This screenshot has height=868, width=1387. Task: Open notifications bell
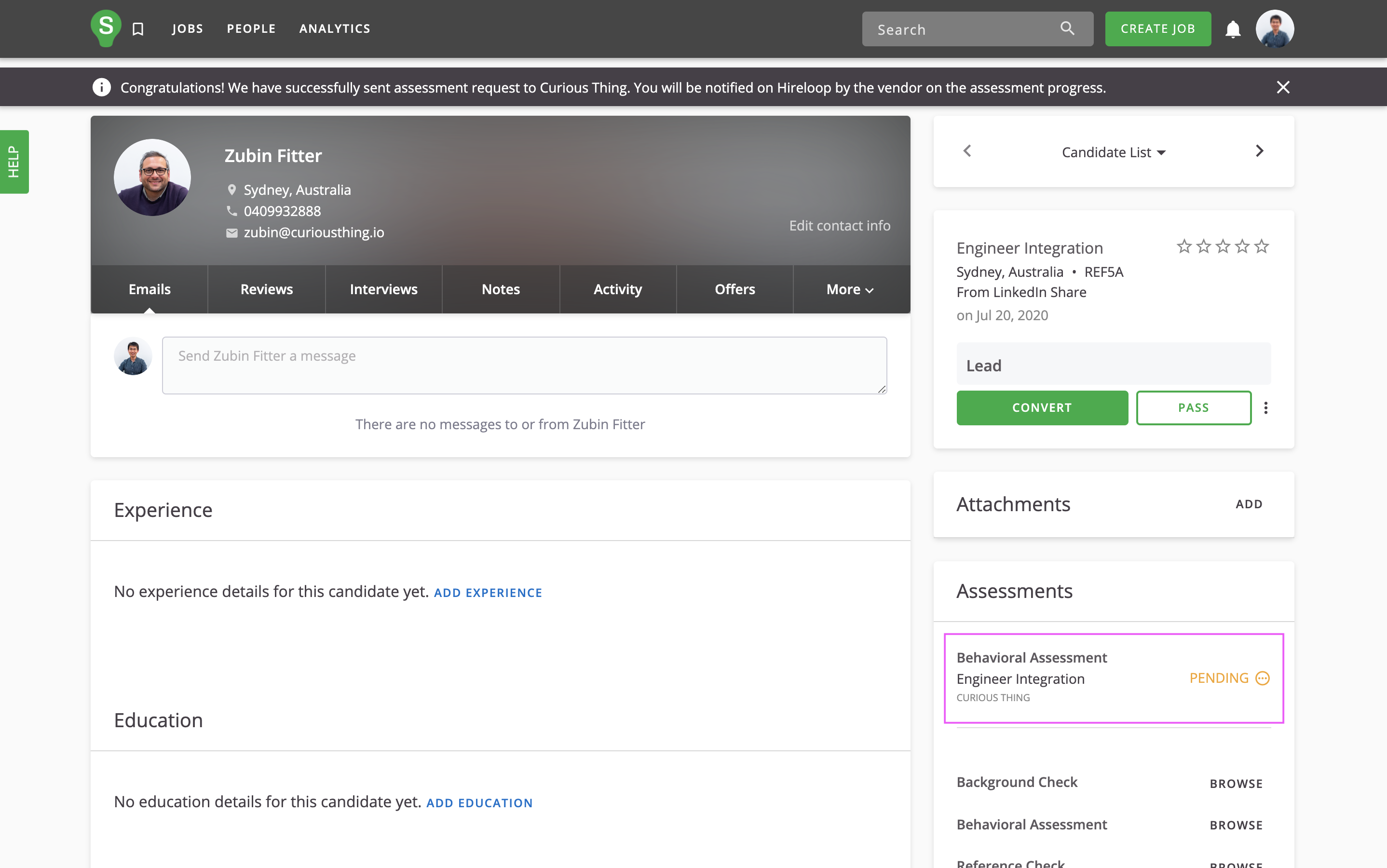coord(1233,29)
